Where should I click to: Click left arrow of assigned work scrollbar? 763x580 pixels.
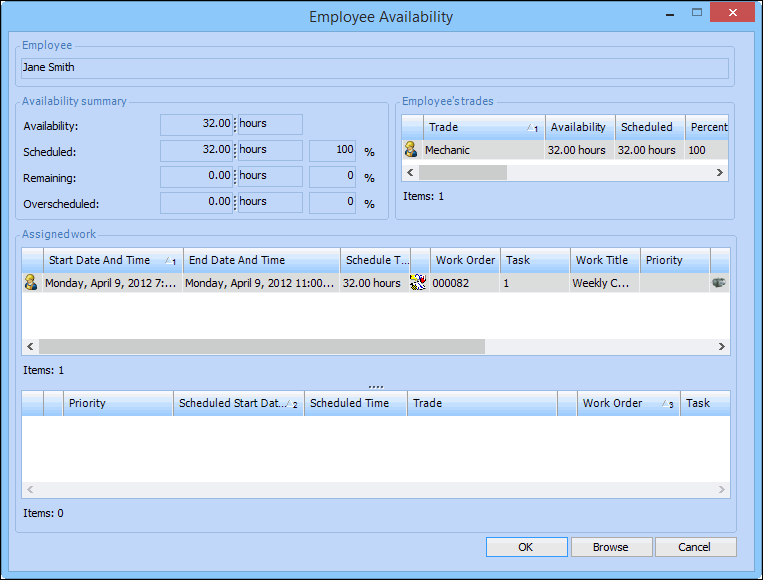coord(30,346)
